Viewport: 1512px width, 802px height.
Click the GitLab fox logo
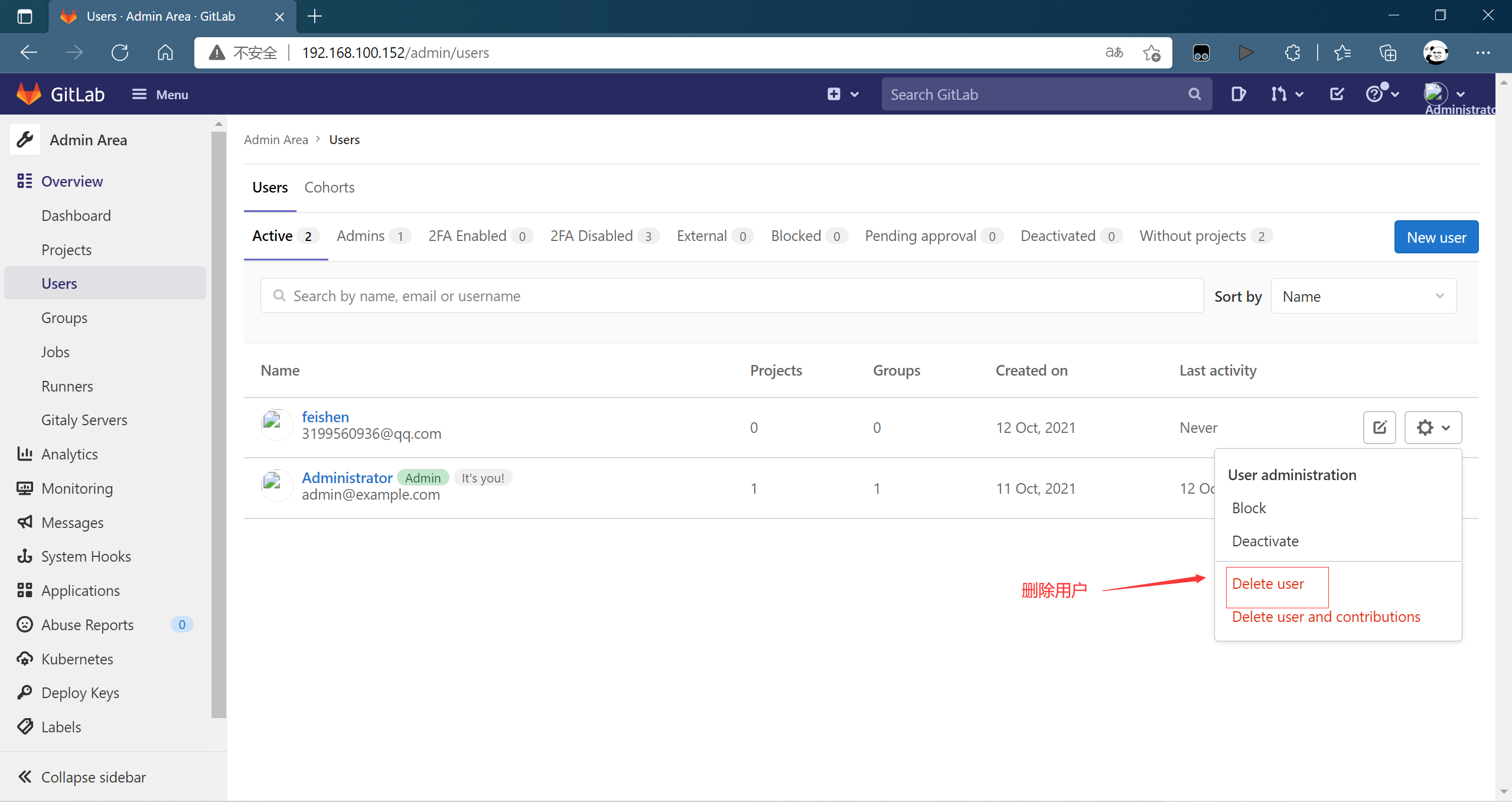(28, 94)
